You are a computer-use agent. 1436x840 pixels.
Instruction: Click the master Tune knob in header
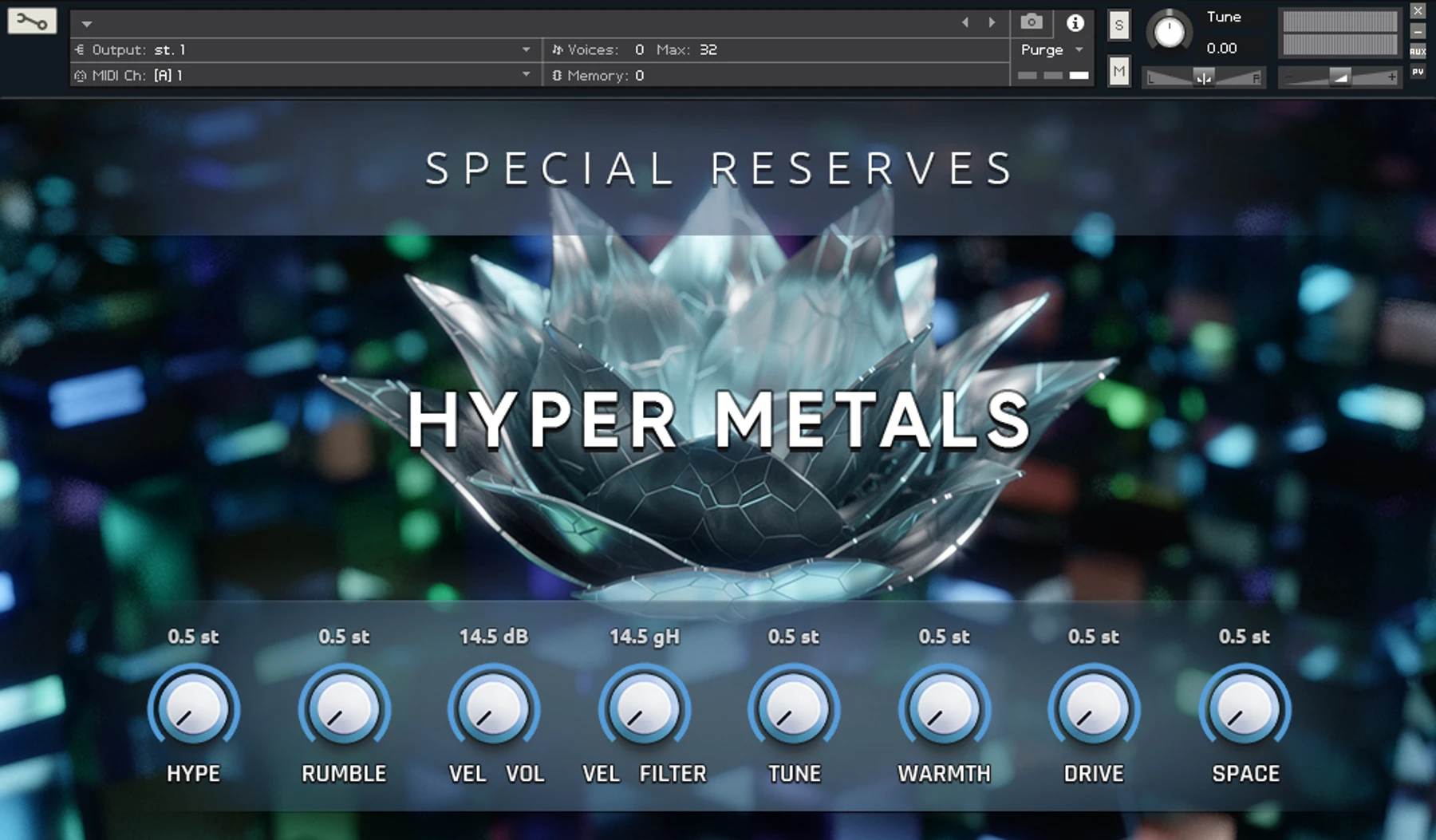(1170, 32)
